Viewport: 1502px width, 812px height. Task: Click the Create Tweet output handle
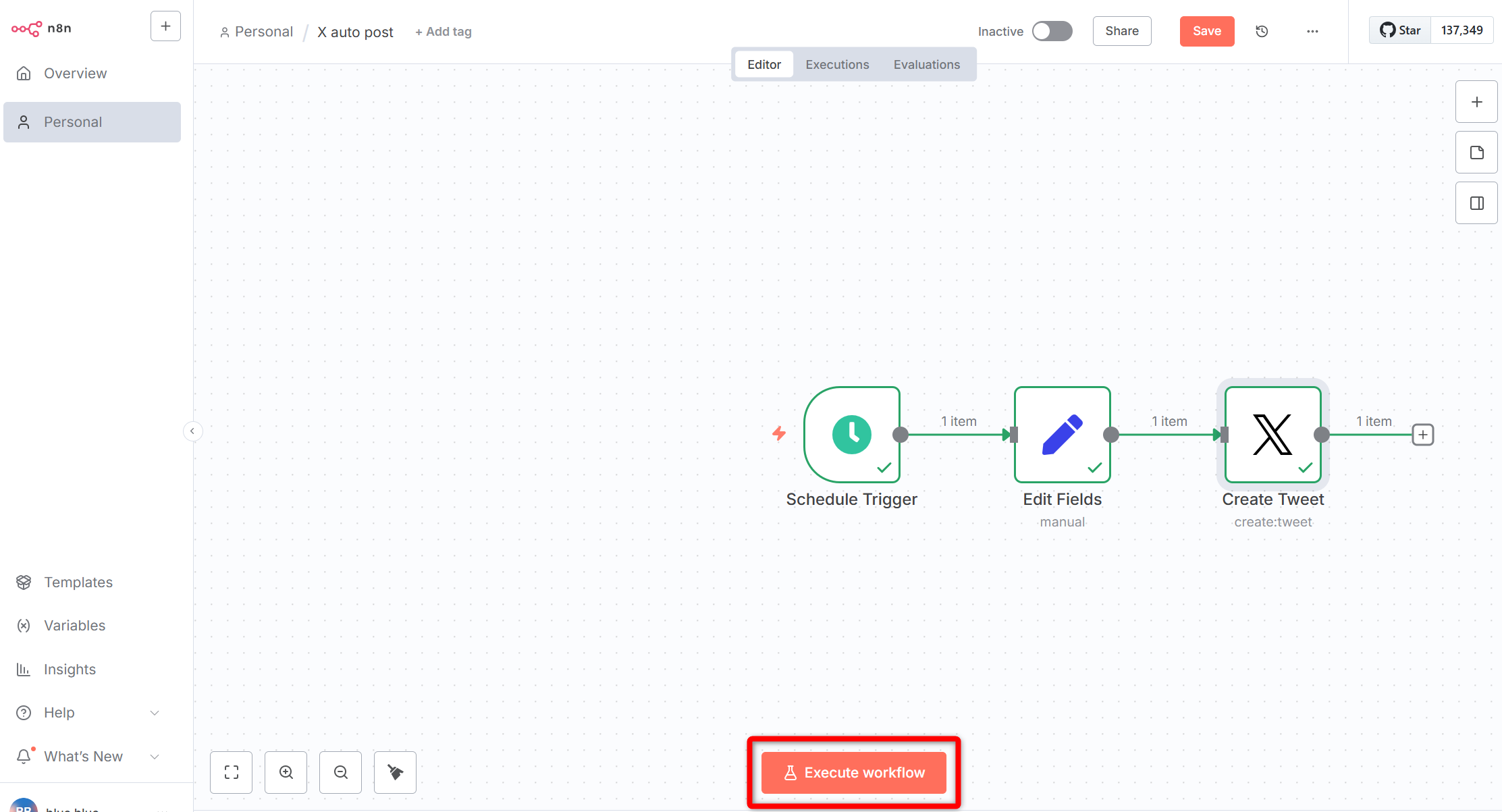[1322, 435]
